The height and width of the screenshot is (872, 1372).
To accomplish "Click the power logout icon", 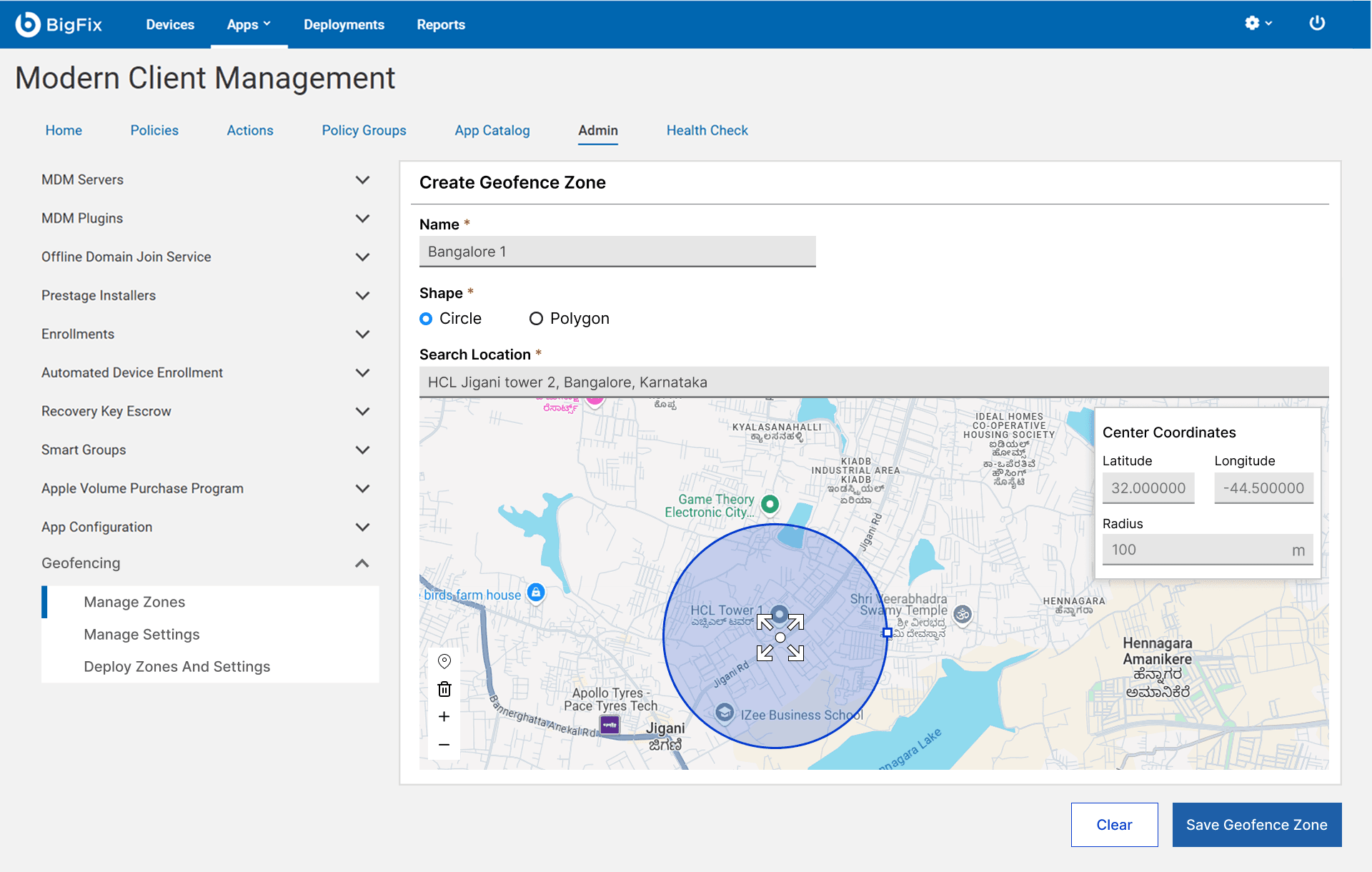I will (x=1317, y=24).
